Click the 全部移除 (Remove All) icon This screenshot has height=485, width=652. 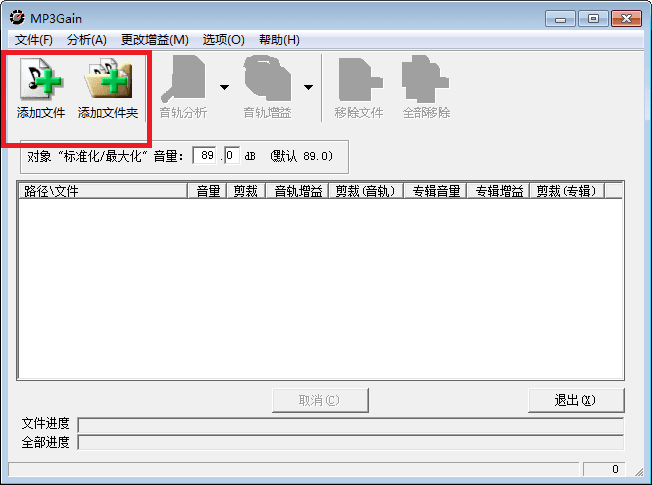pos(425,78)
